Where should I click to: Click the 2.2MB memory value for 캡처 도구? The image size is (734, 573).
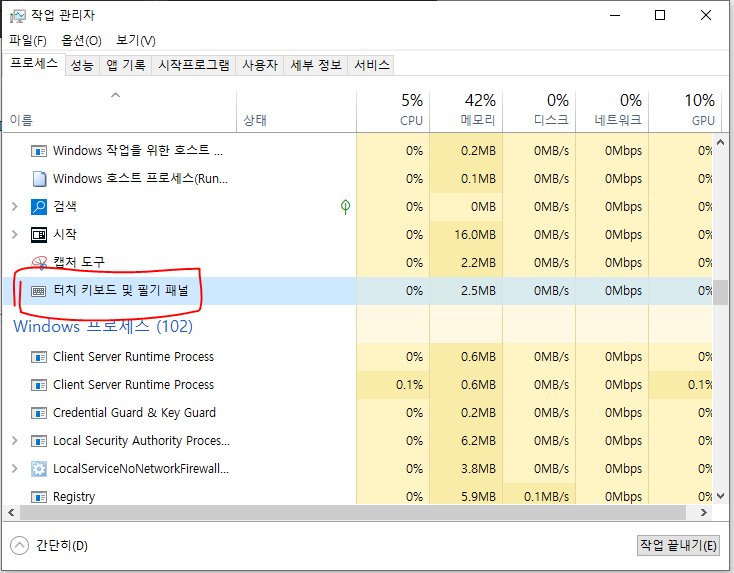478,263
